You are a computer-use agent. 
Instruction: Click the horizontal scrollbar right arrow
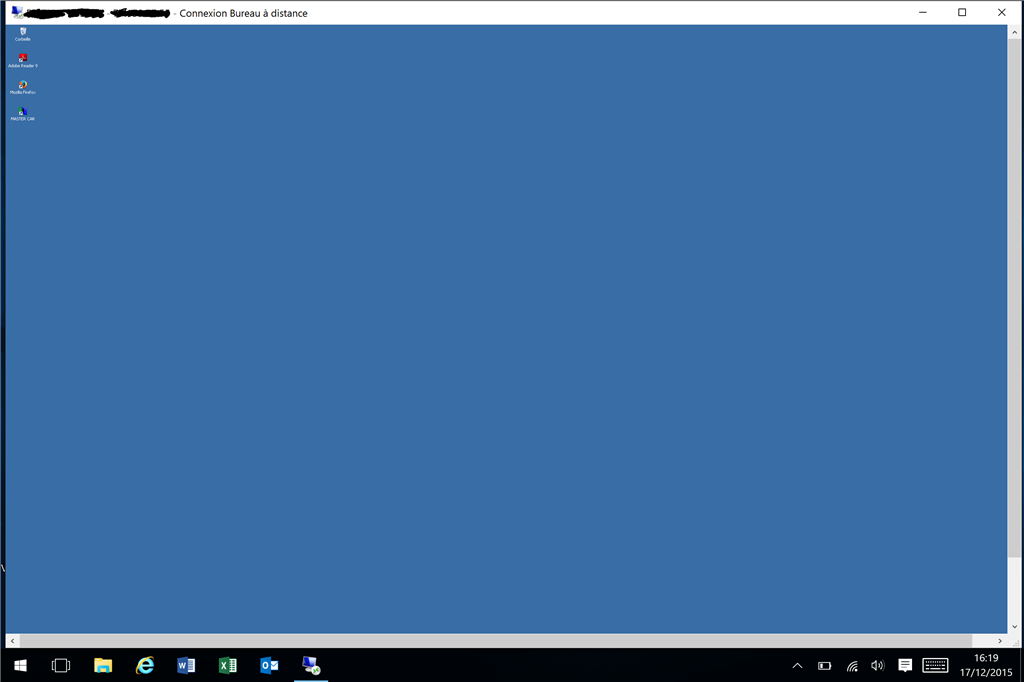point(1000,641)
